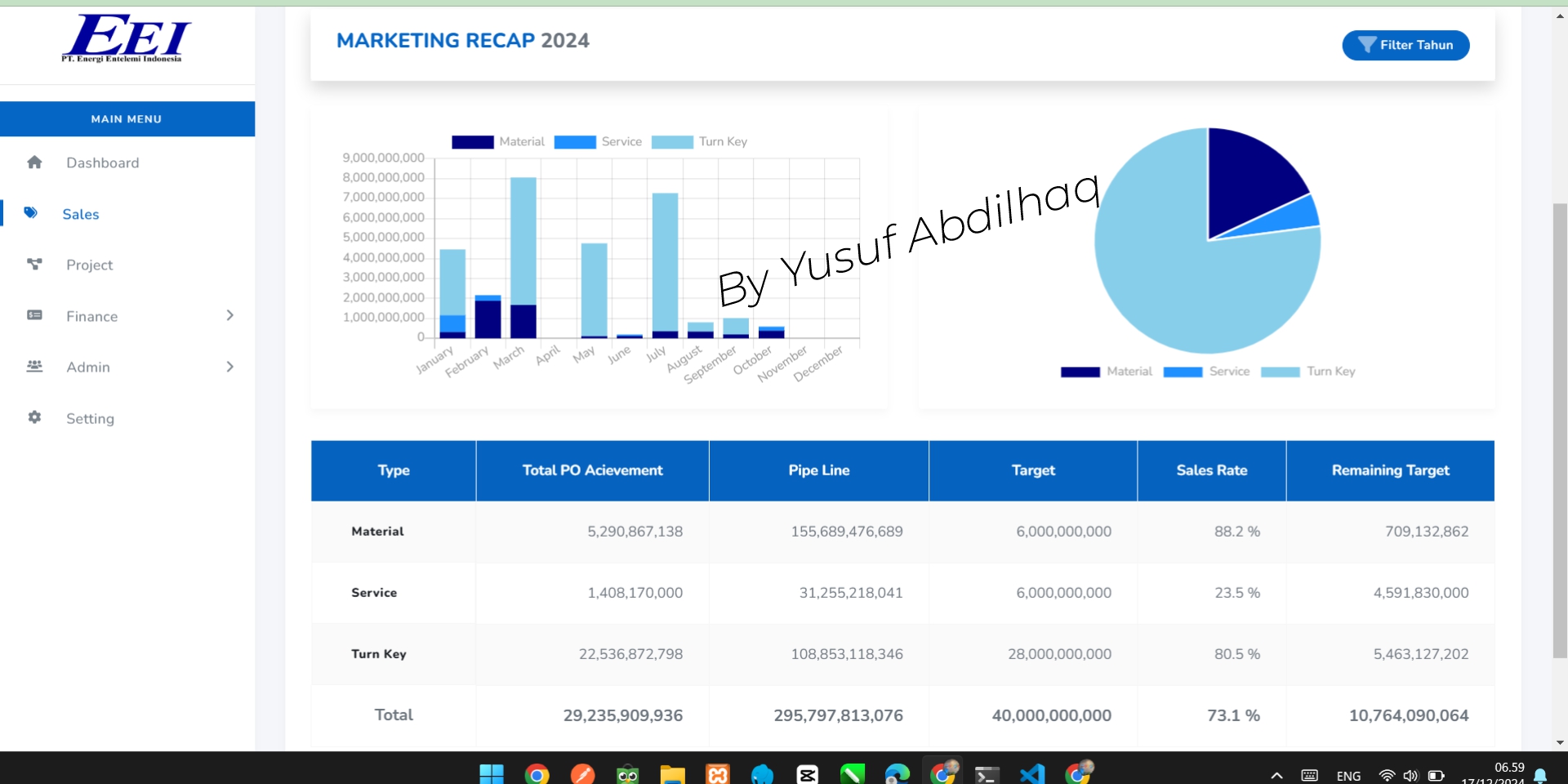The width and height of the screenshot is (1568, 784).
Task: Open the blue elephant taskbar icon
Action: [762, 773]
